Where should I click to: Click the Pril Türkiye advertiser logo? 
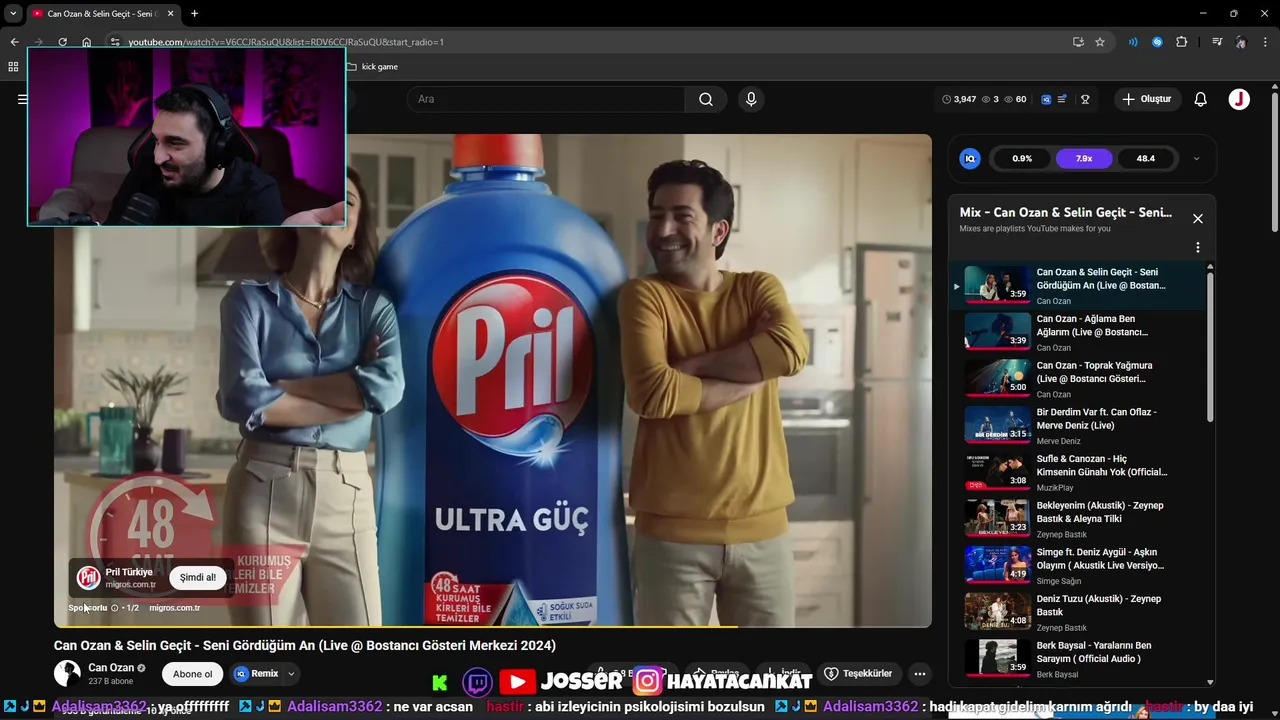pos(88,577)
